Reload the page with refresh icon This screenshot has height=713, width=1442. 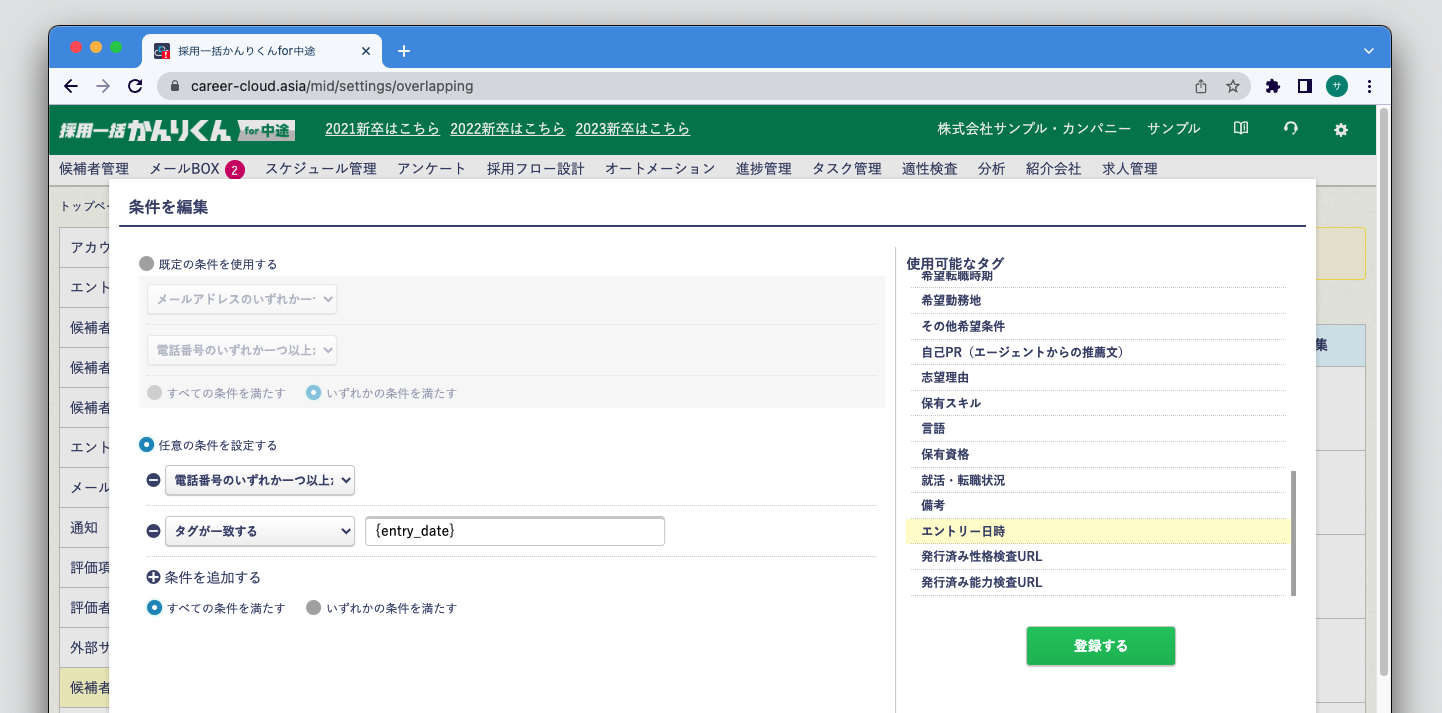(135, 86)
